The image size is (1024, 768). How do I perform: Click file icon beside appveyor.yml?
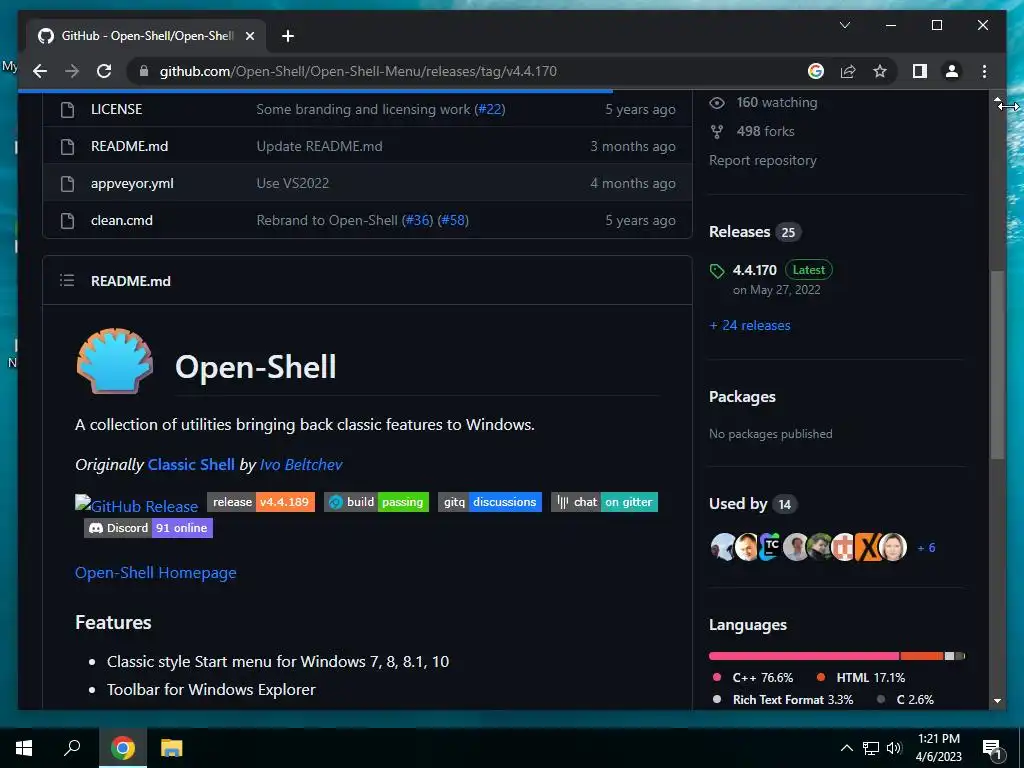(x=67, y=184)
